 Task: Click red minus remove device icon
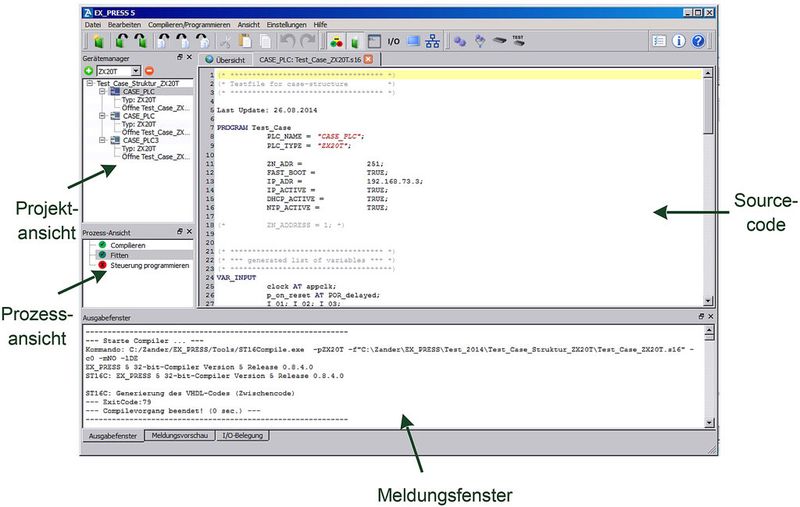149,71
